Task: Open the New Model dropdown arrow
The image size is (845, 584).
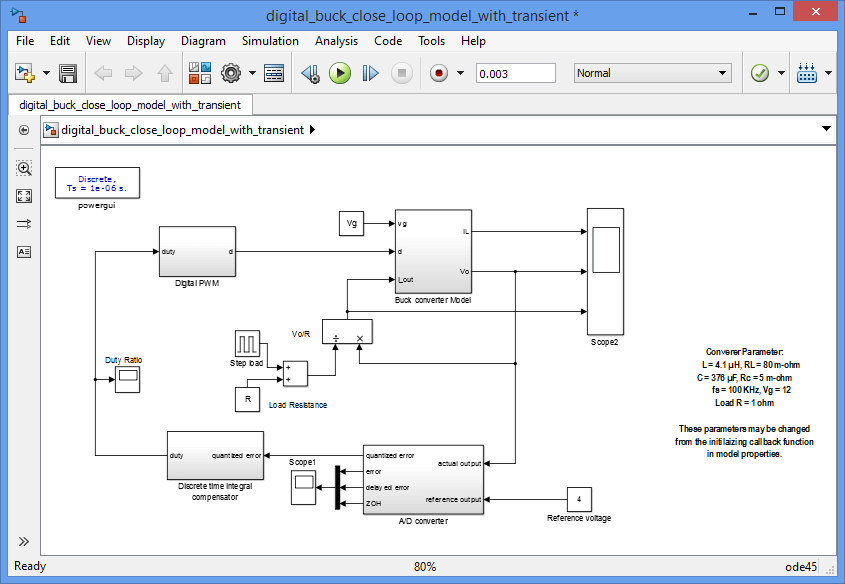Action: pyautogui.click(x=46, y=73)
